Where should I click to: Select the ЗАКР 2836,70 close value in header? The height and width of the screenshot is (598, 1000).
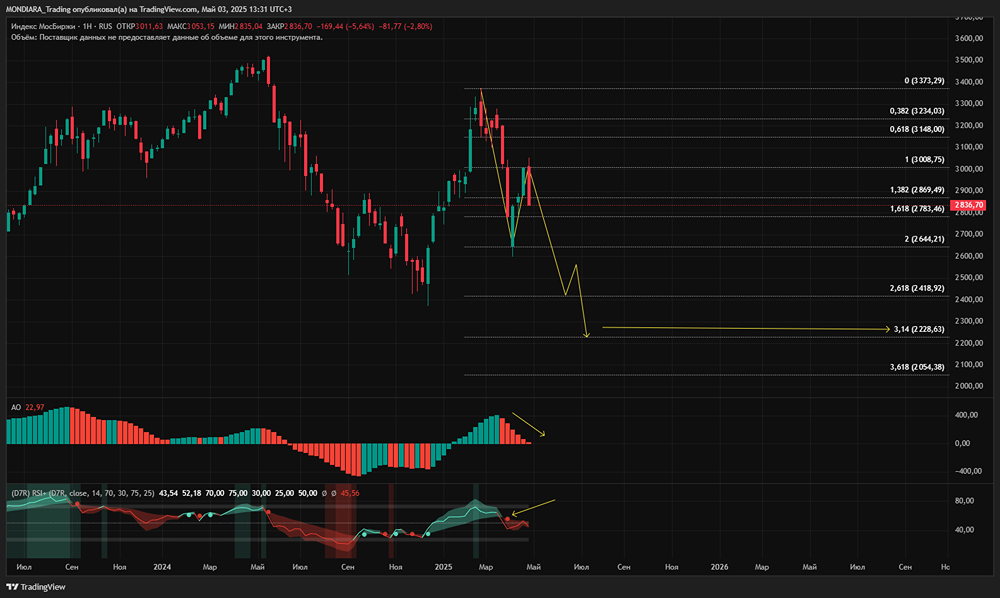coord(290,26)
